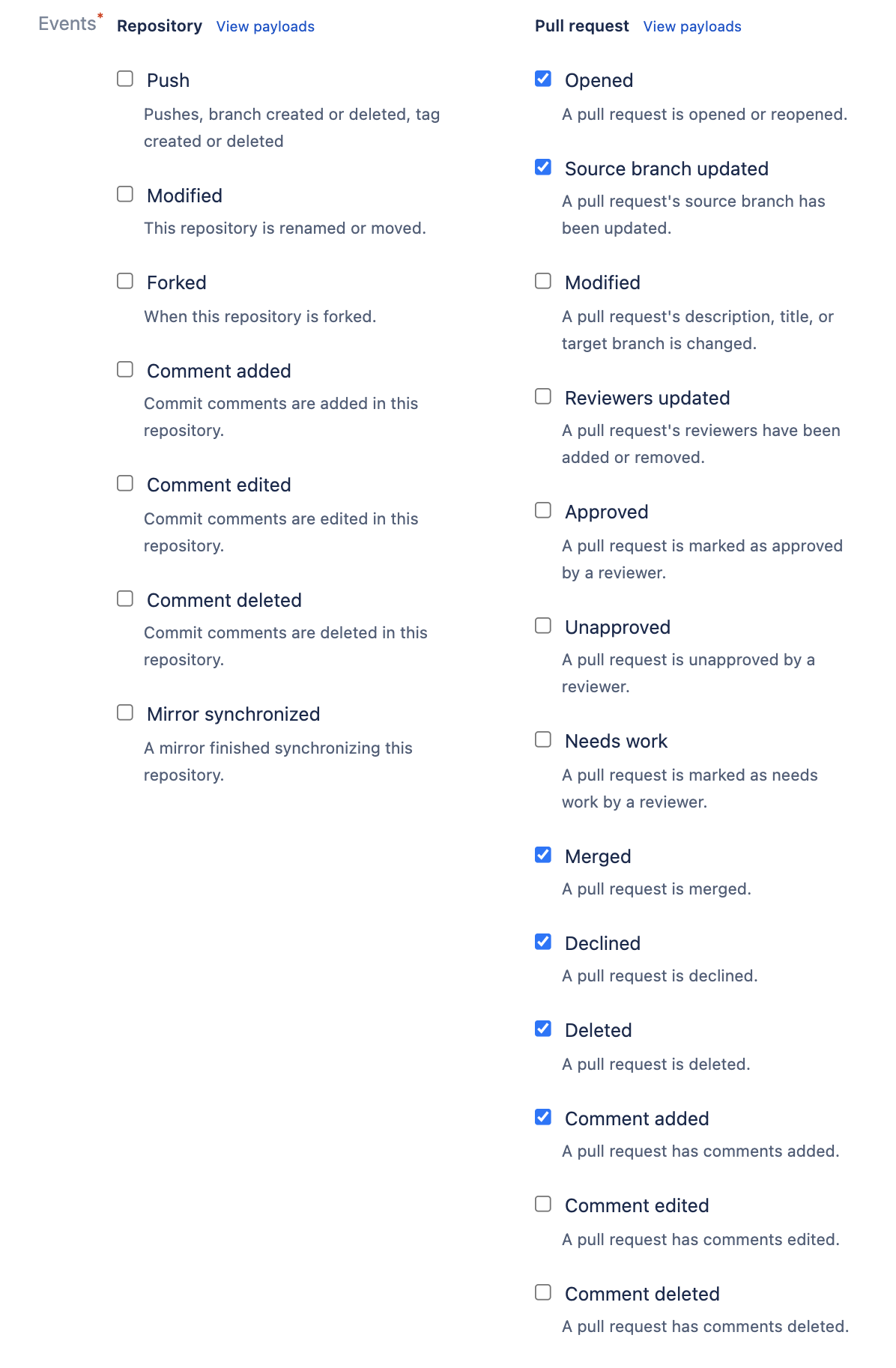Uncheck the Opened pull request event
The height and width of the screenshot is (1368, 896).
pyautogui.click(x=542, y=77)
